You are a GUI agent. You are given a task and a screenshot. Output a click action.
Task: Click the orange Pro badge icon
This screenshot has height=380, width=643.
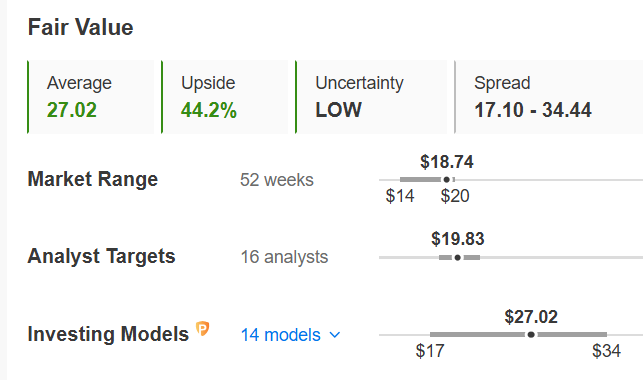pyautogui.click(x=203, y=329)
